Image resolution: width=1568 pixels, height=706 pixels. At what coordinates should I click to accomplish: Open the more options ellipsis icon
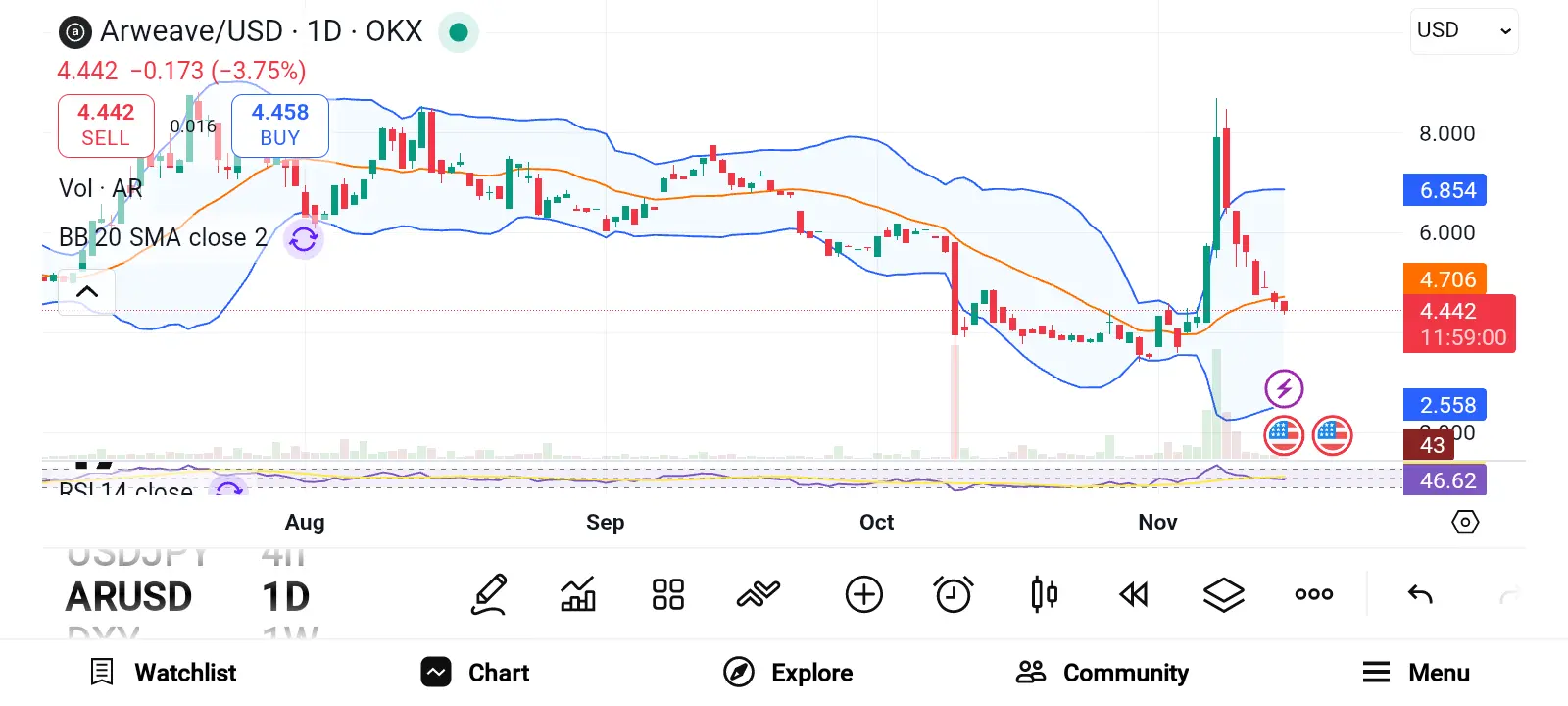point(1313,594)
